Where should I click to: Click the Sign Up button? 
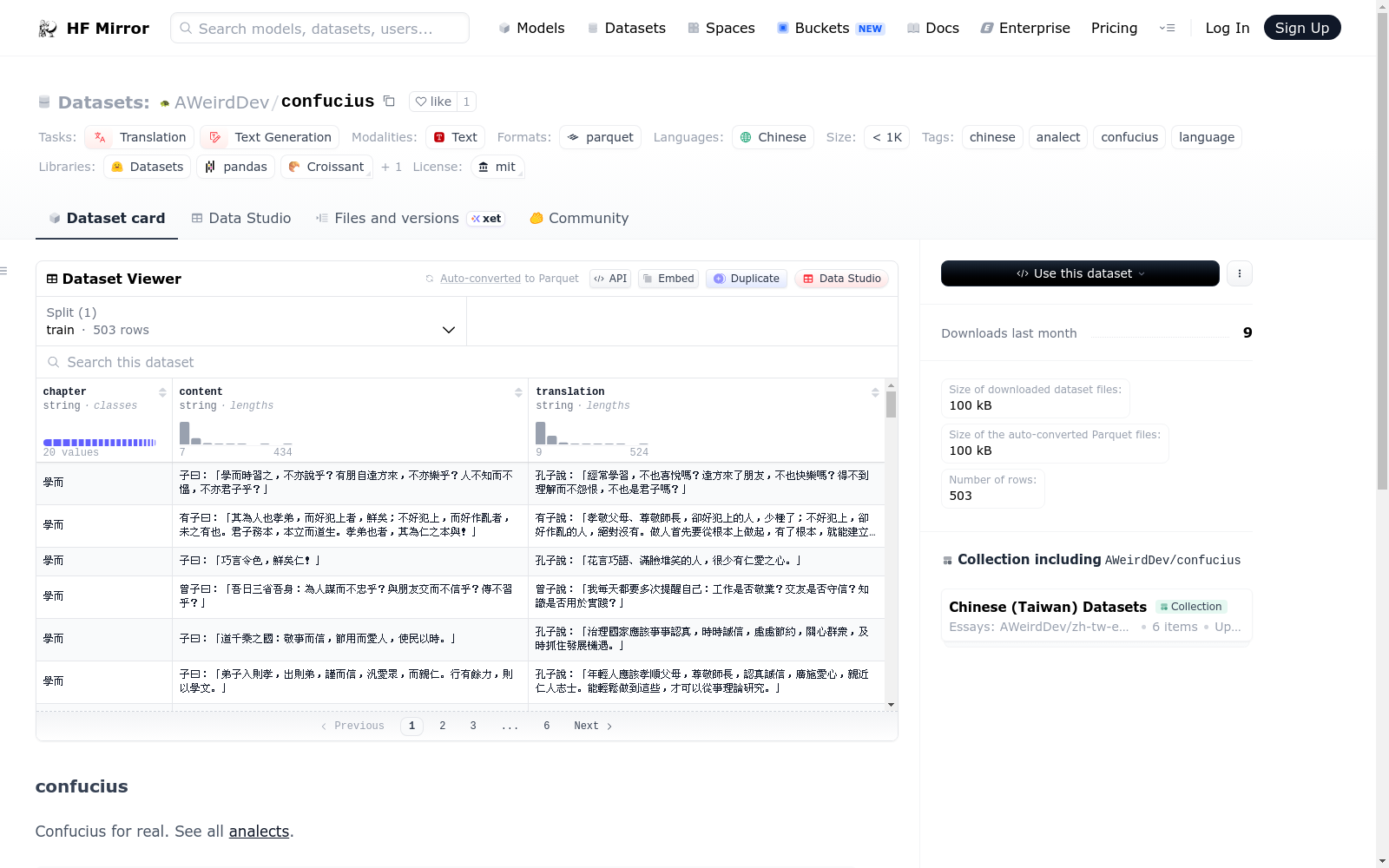pos(1301,28)
